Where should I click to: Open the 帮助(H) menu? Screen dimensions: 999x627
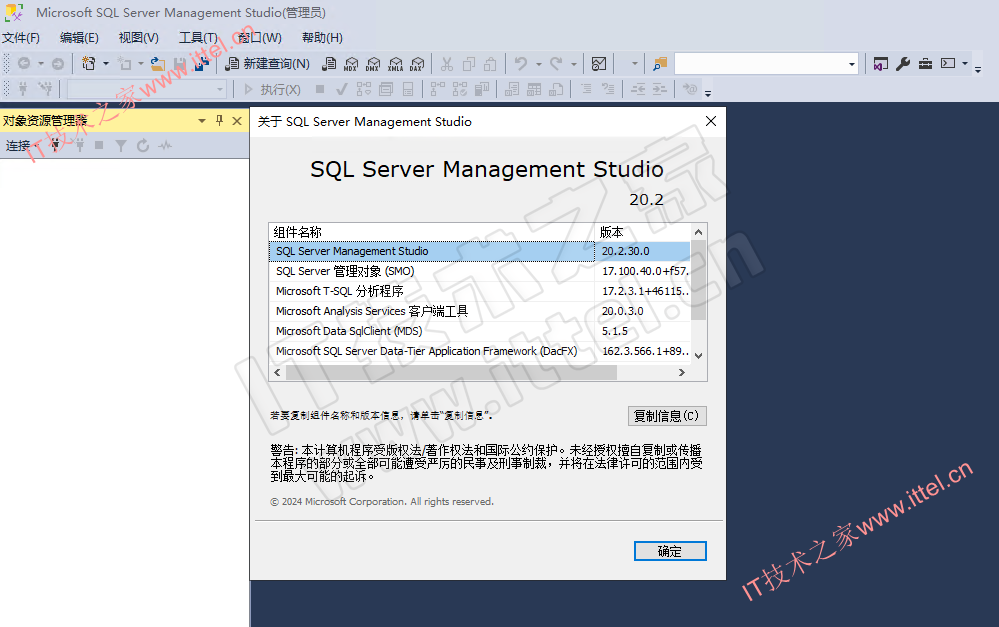click(322, 38)
